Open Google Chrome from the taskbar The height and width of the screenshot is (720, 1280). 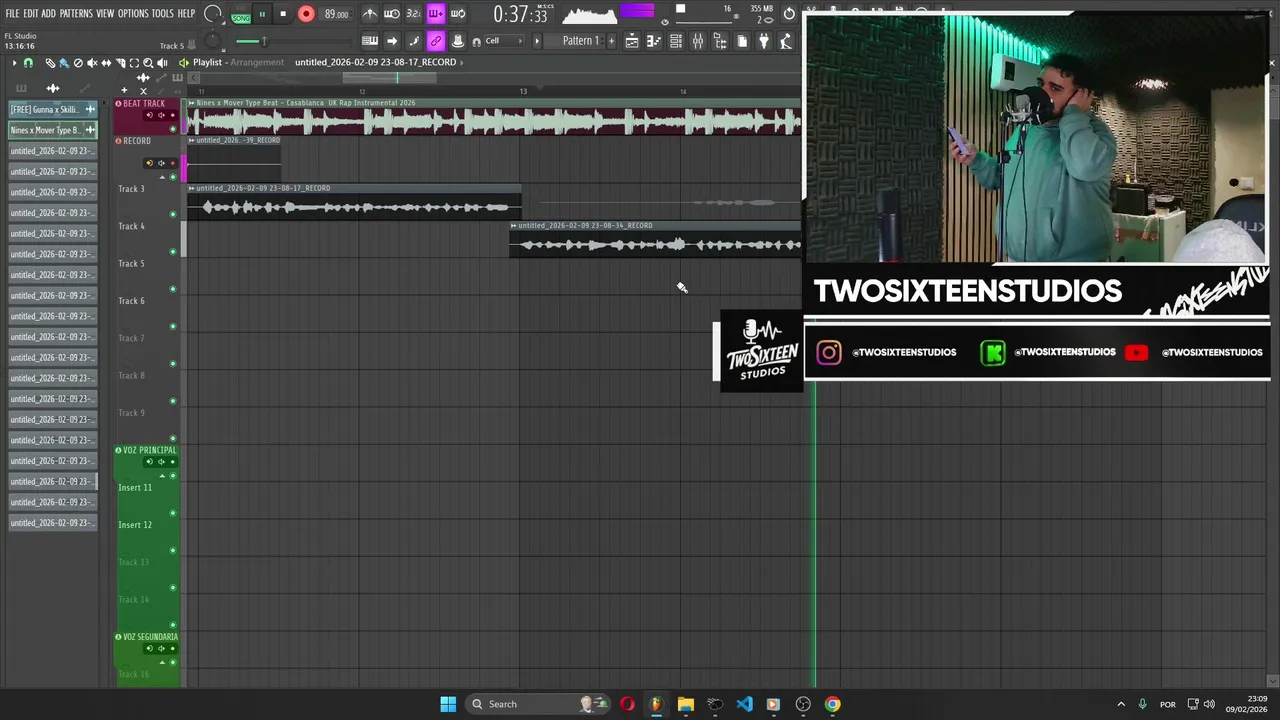click(832, 704)
